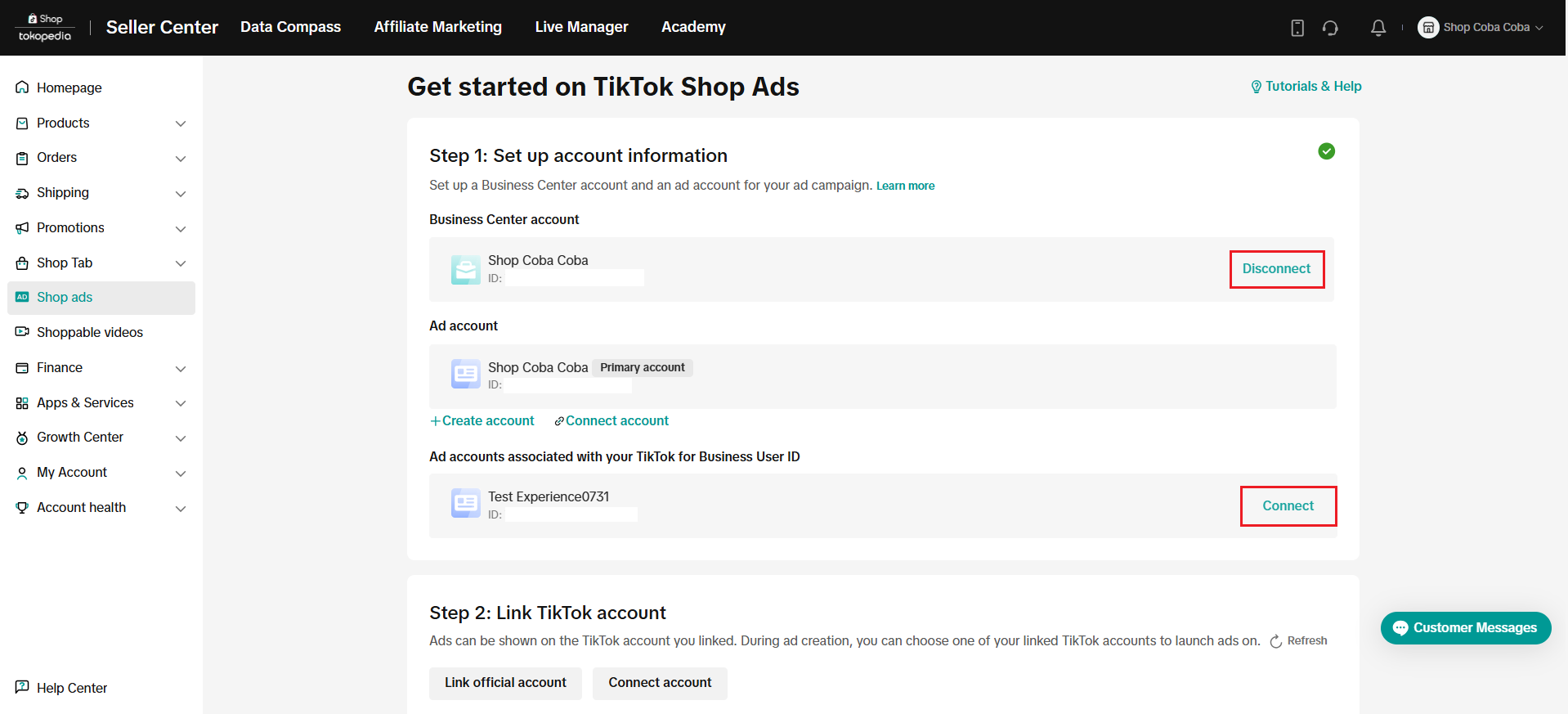Expand the Products sidebar section
This screenshot has height=714, width=1568.
tap(181, 123)
